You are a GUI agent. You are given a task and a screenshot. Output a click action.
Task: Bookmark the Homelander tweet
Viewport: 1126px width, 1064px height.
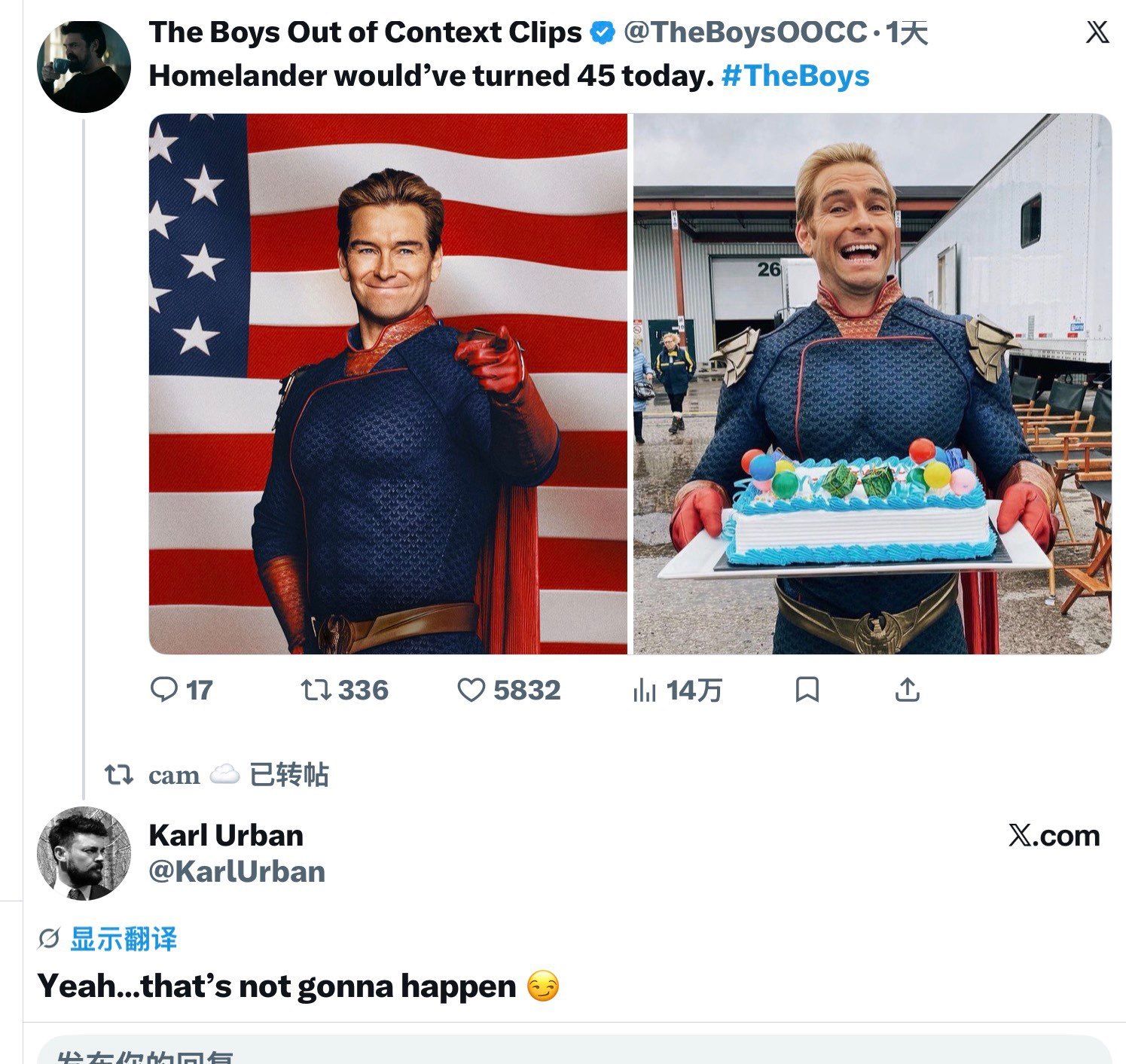(807, 690)
